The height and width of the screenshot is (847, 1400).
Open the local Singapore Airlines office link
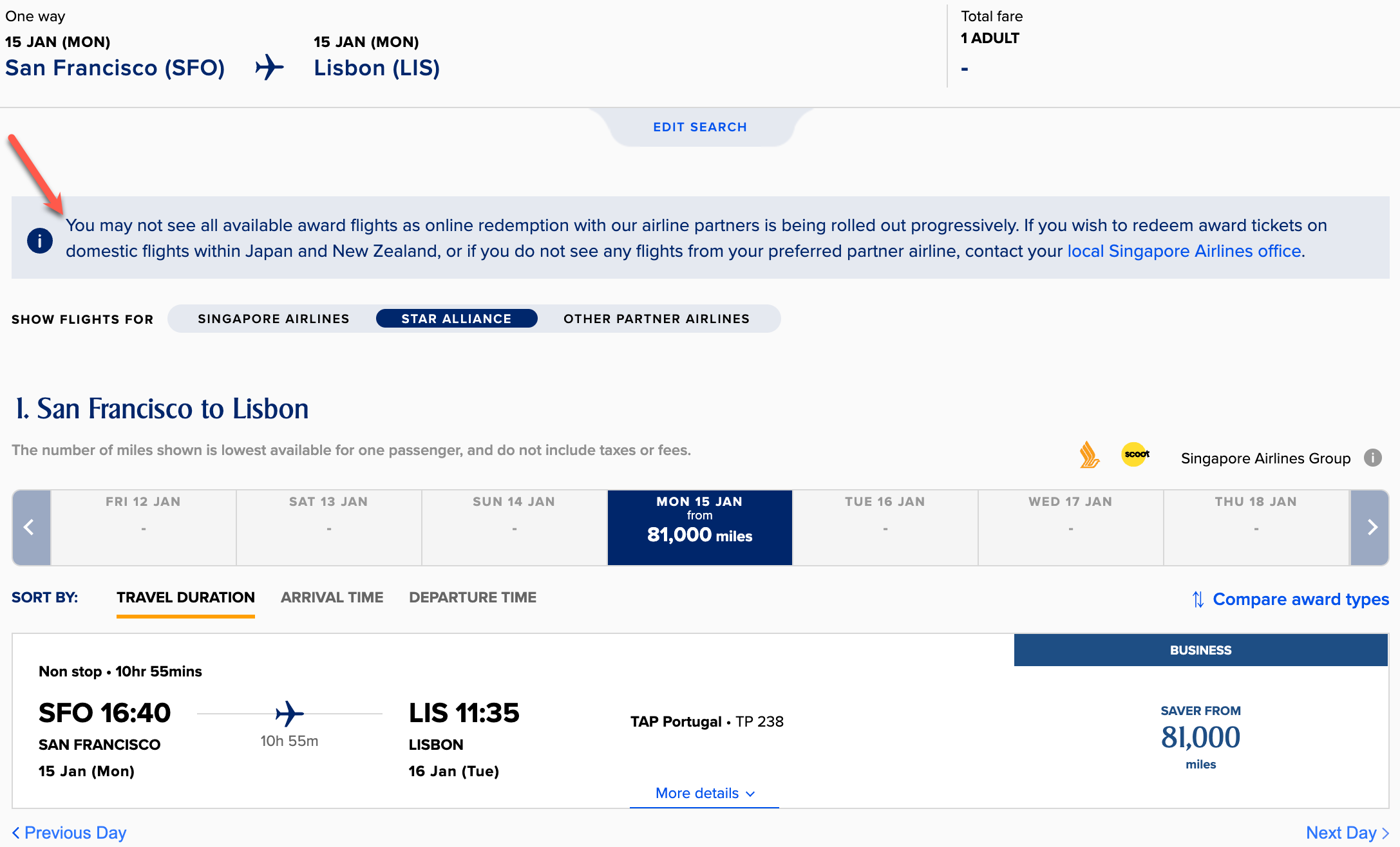[1184, 251]
